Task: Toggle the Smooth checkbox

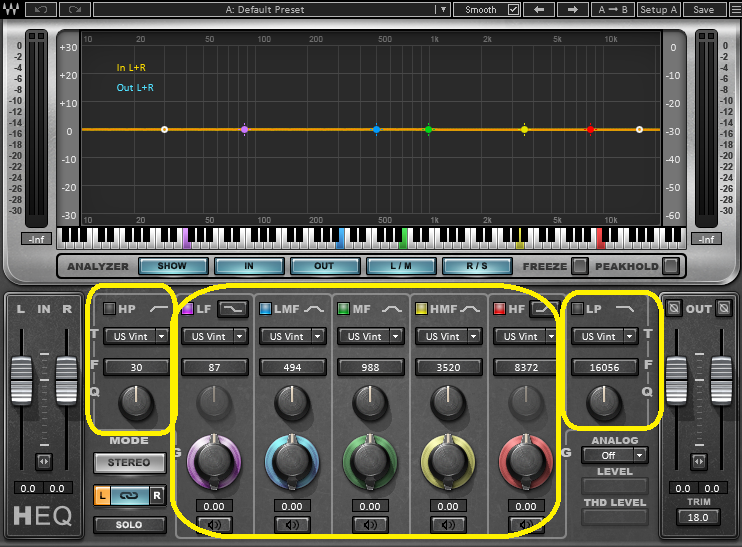Action: [514, 9]
